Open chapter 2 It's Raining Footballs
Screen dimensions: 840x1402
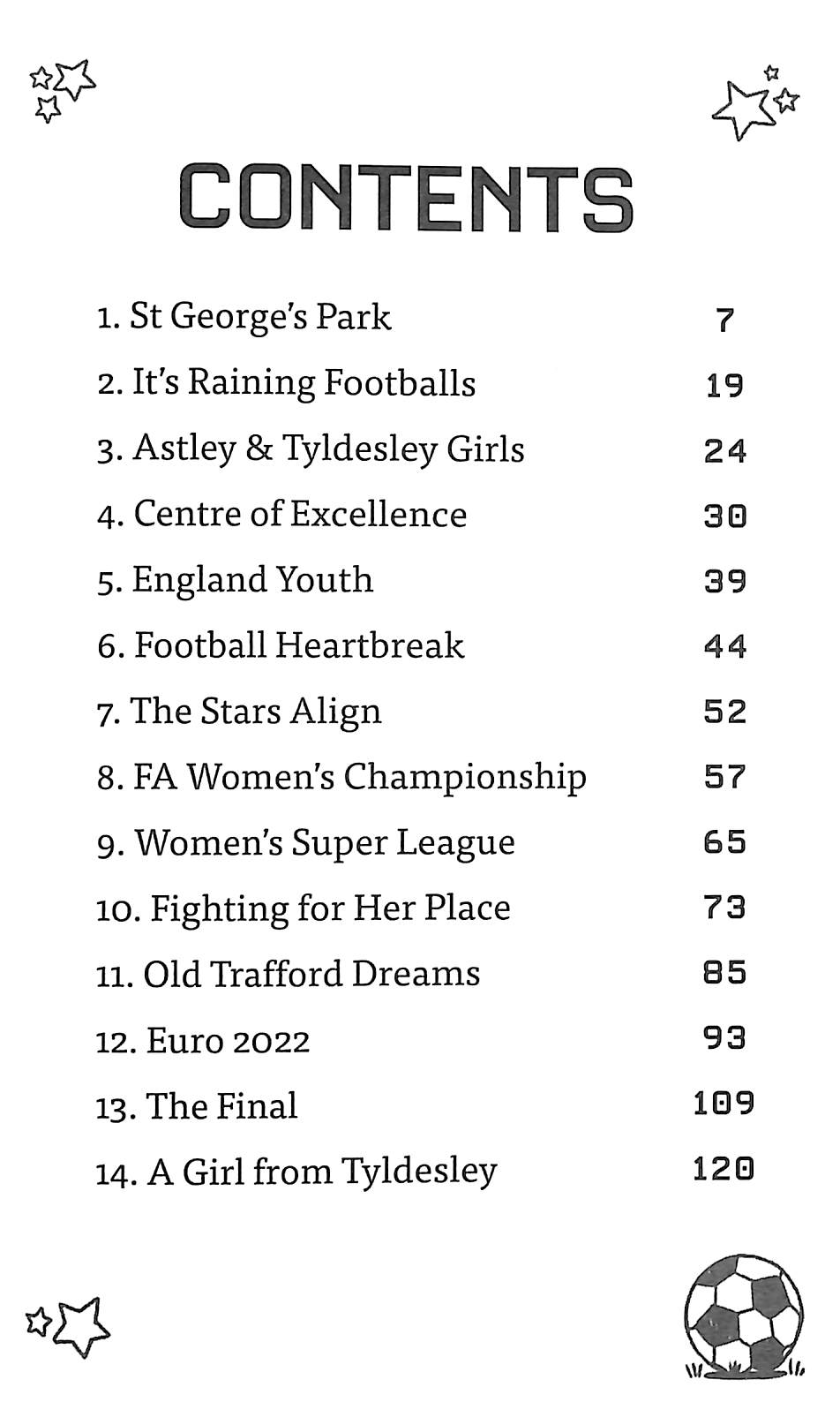(x=287, y=383)
